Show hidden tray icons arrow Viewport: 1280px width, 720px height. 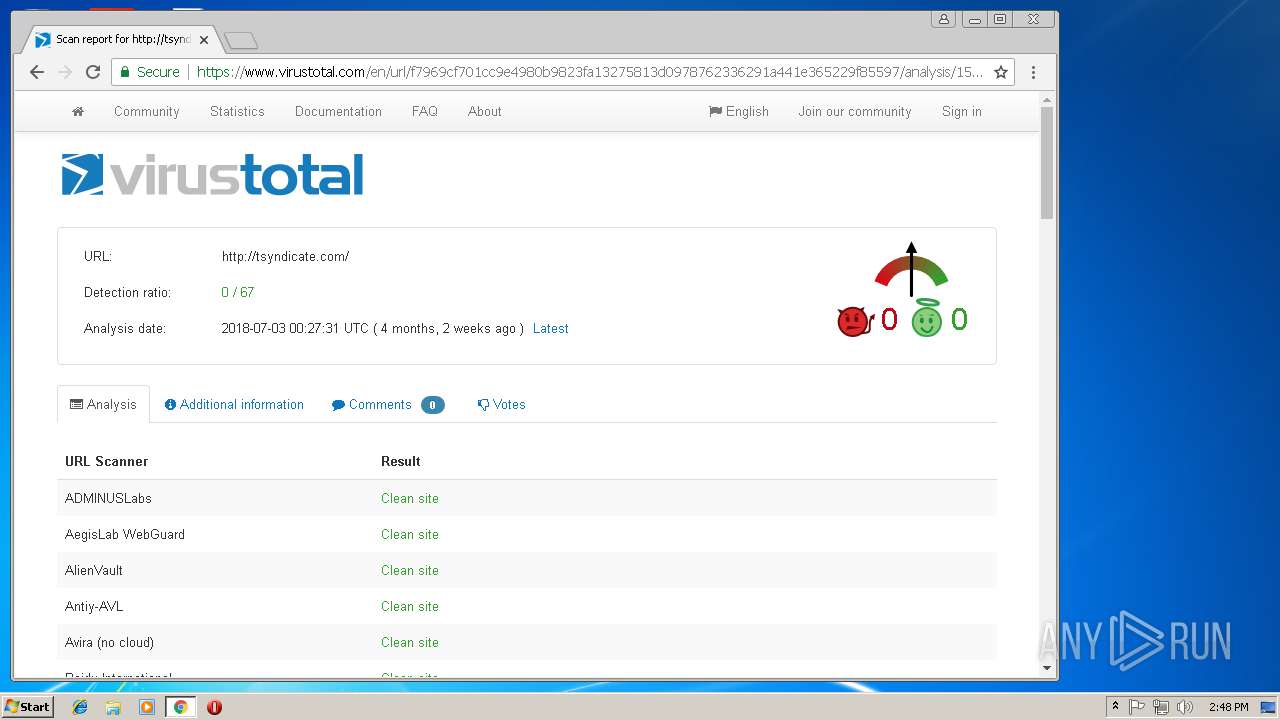pos(1115,707)
